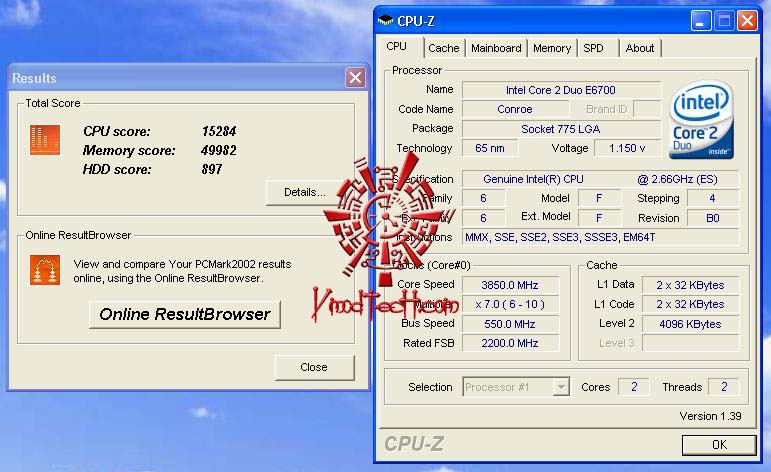The image size is (771, 472).
Task: Click the Specification field Genuine Intel(R) CPU
Action: (x=600, y=179)
